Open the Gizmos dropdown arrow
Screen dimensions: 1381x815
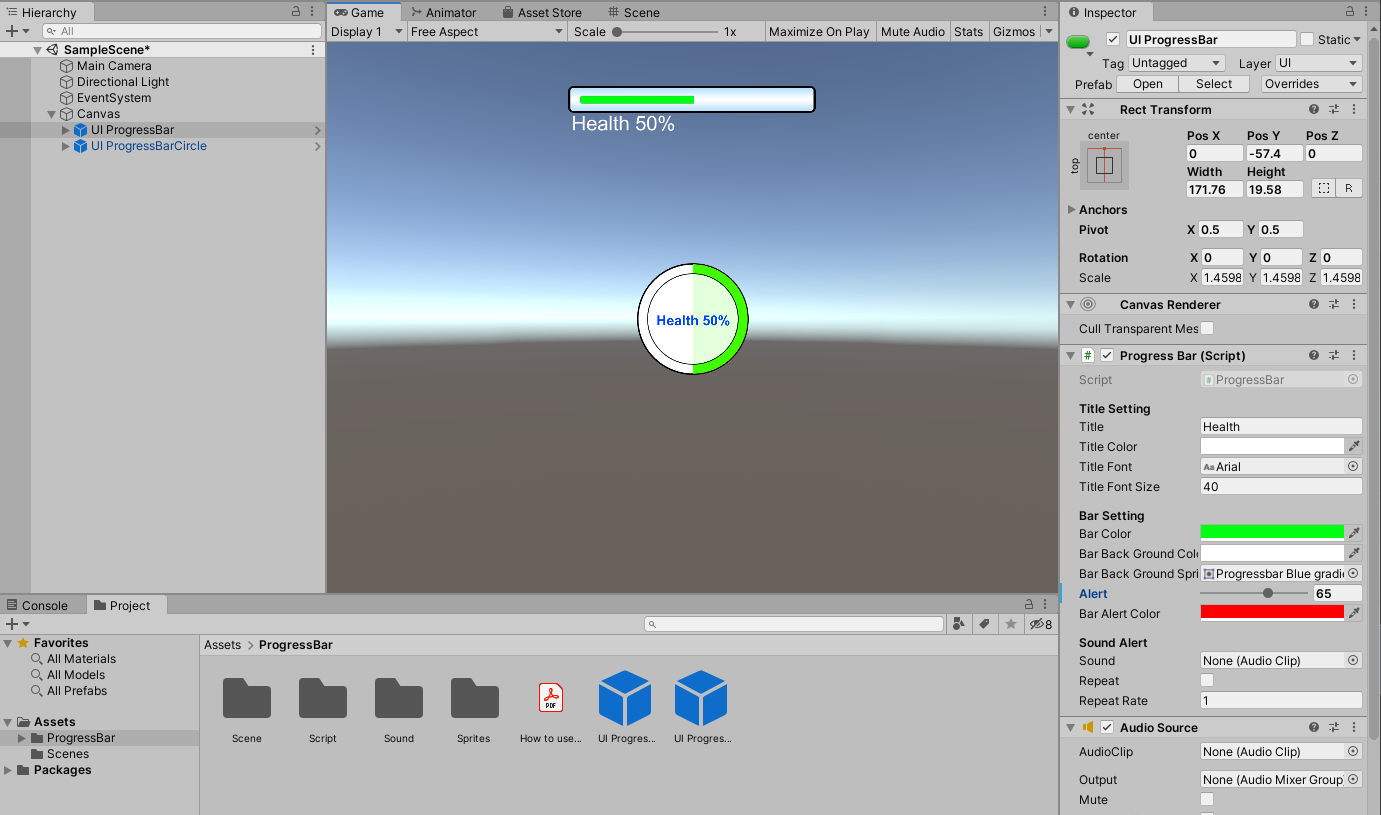click(x=1049, y=32)
